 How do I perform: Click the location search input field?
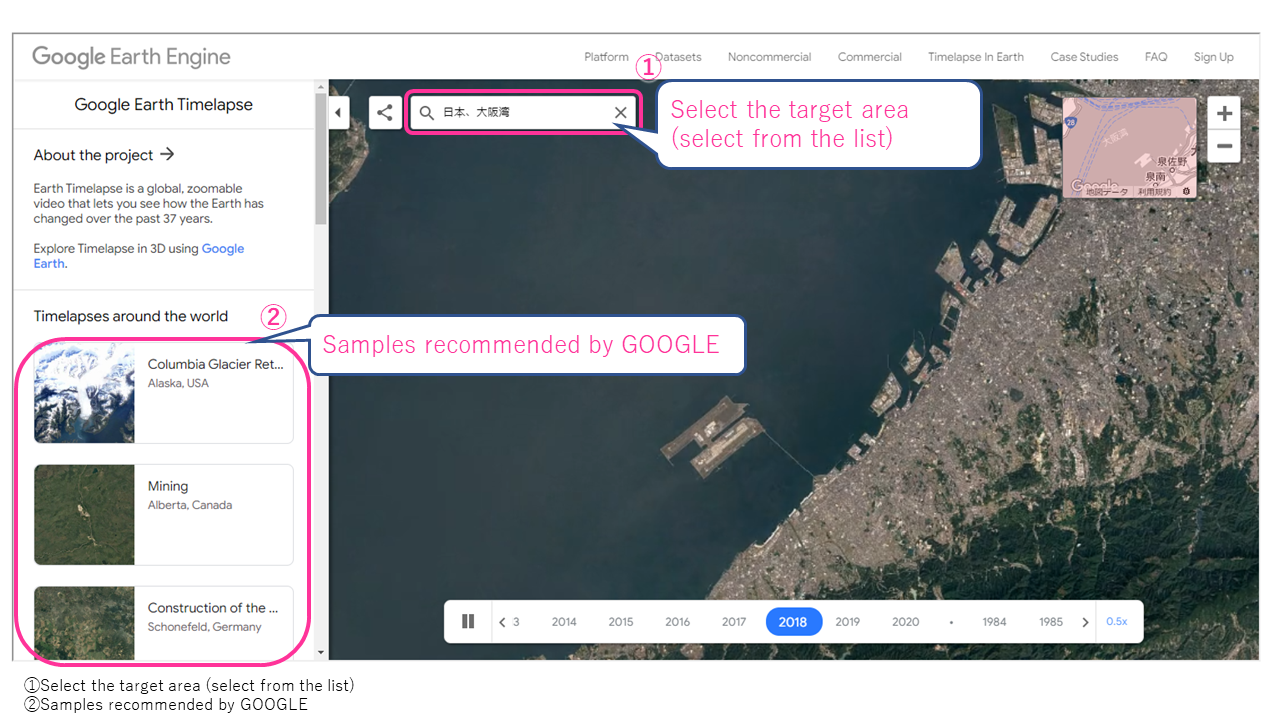523,113
